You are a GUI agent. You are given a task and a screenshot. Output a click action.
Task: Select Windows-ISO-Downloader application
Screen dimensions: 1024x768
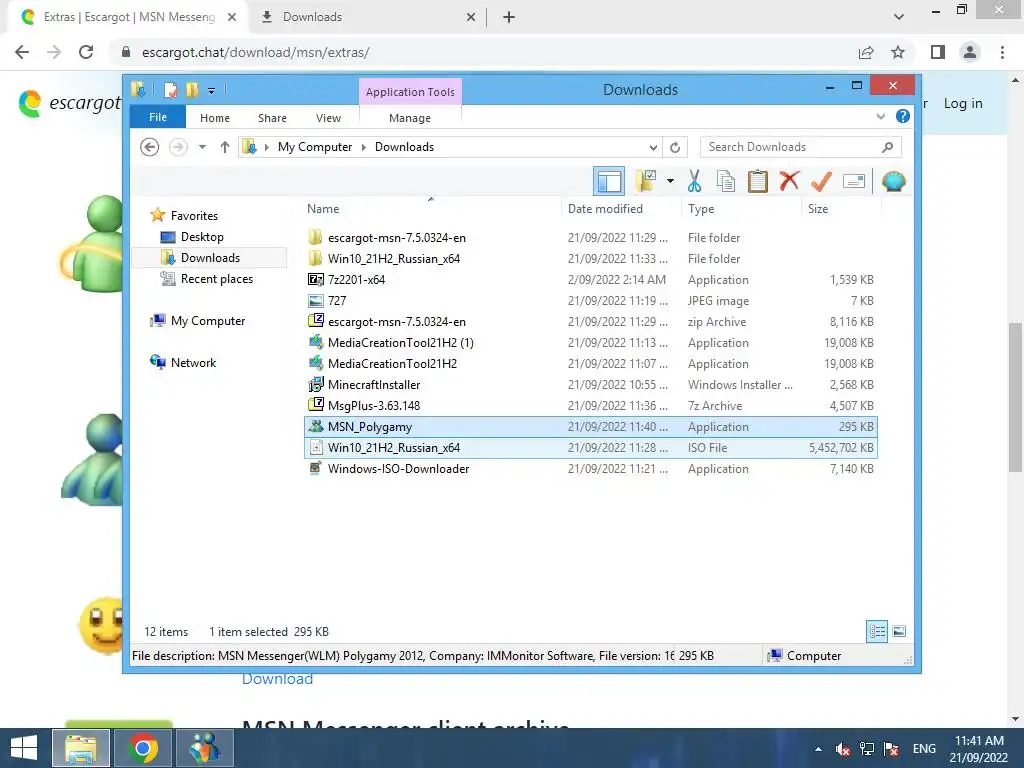click(x=590, y=468)
